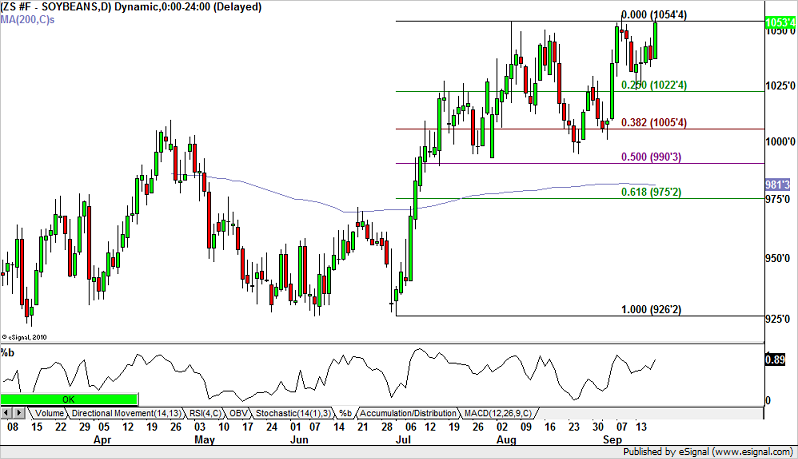Click the ZS #F Soybeans symbol title
This screenshot has width=798, height=459.
click(130, 7)
